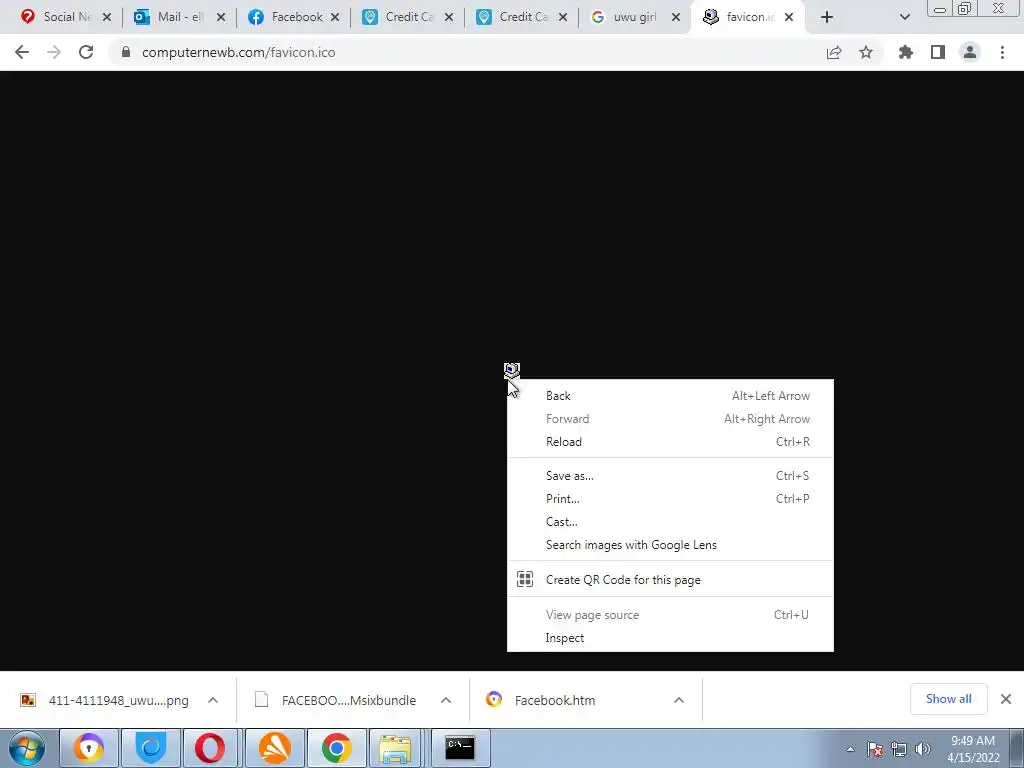This screenshot has height=768, width=1024.
Task: Close the favicon.ico tab
Action: 789,17
